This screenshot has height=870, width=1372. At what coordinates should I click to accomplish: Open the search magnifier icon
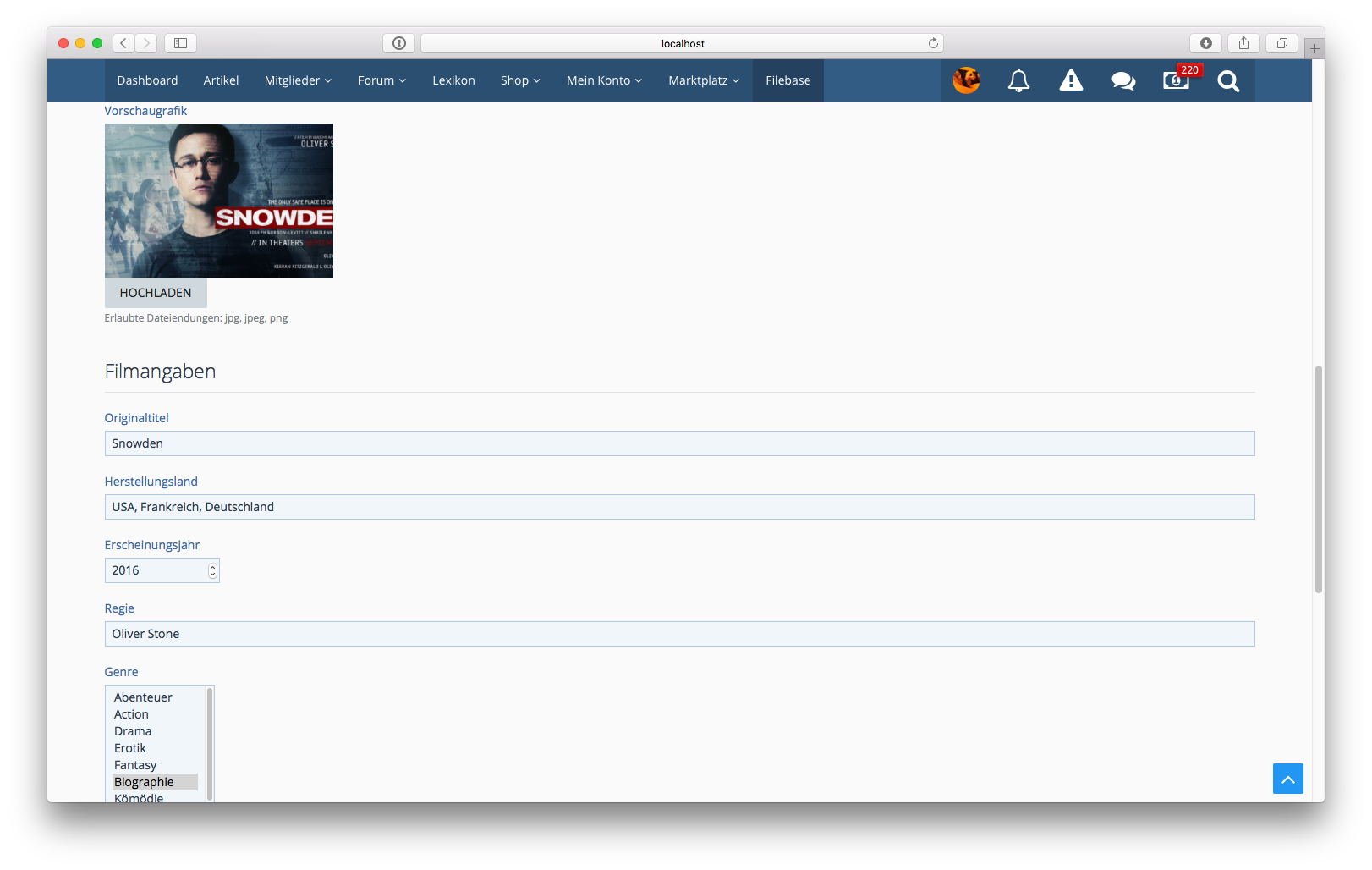point(1228,80)
